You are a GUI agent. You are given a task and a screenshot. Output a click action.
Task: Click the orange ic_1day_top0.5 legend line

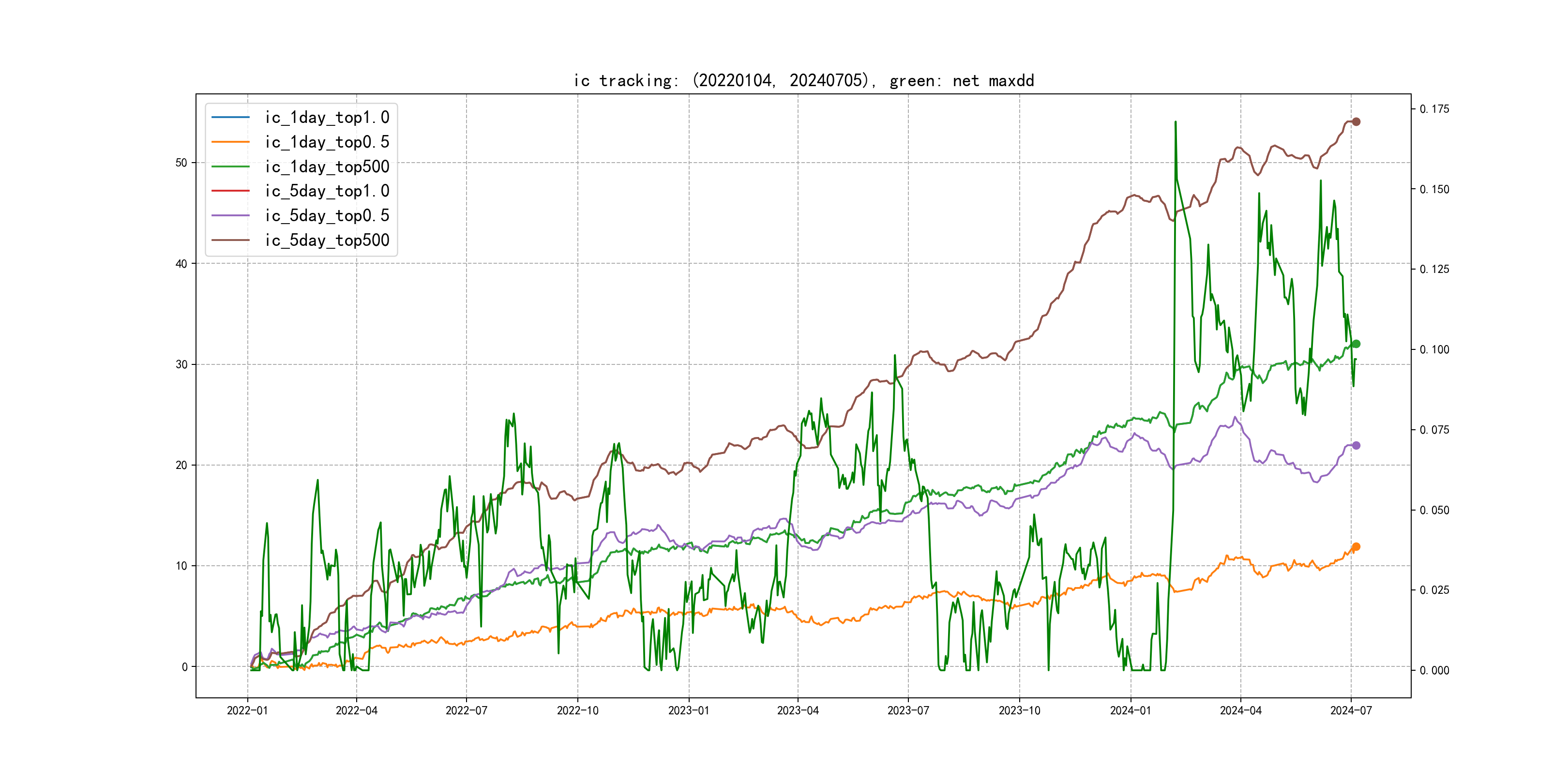pos(230,142)
